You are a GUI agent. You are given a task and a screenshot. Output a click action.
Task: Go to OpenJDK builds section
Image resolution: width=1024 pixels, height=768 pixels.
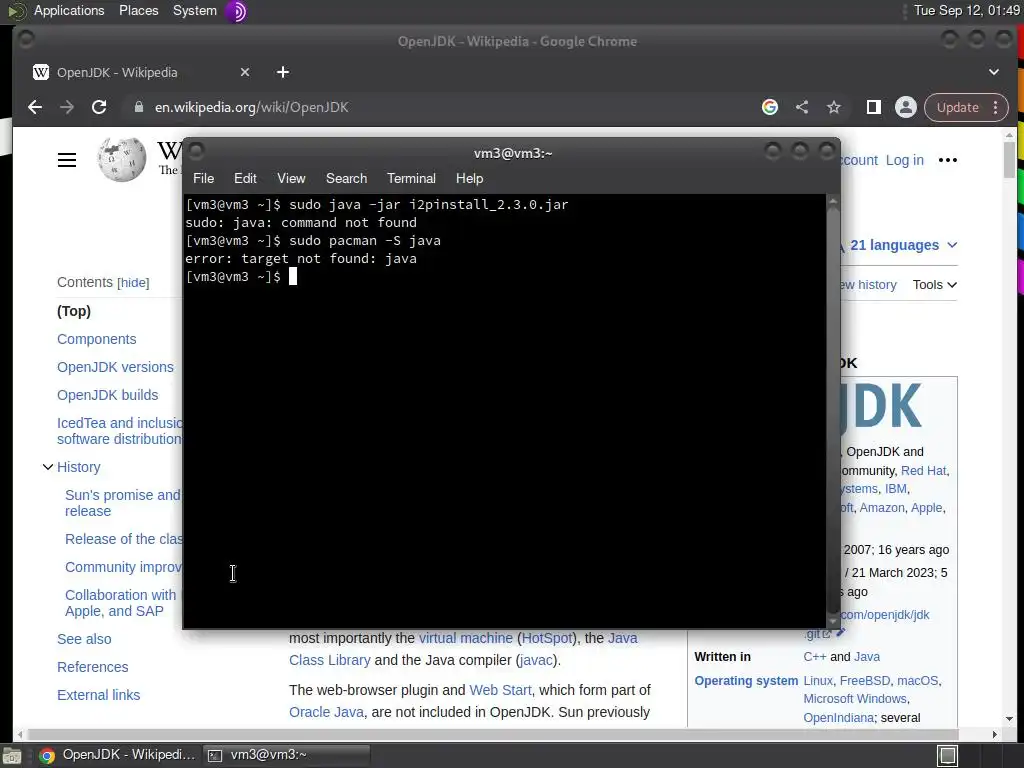coord(108,395)
